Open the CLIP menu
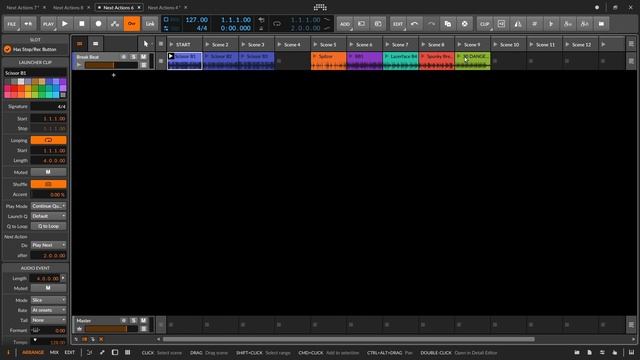The image size is (640, 360). (484, 24)
